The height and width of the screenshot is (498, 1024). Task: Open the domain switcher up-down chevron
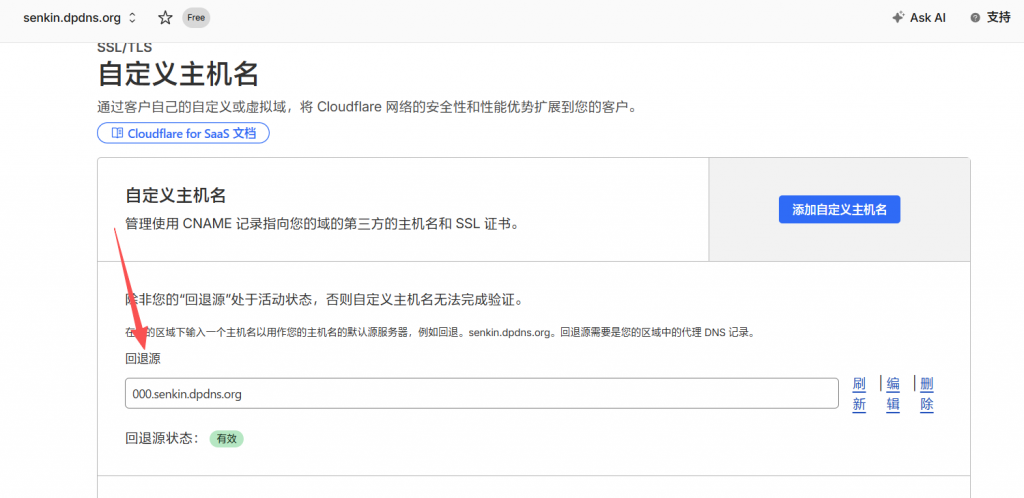point(133,18)
